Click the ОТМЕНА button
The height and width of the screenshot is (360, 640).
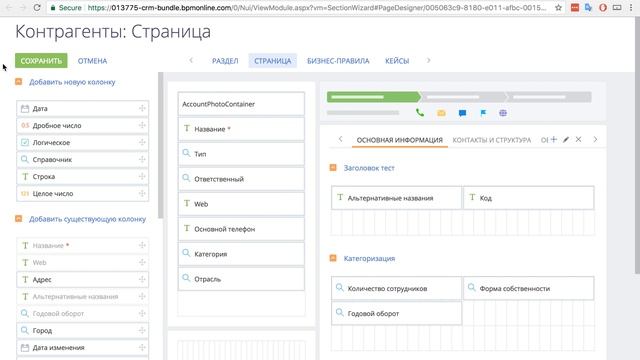(x=92, y=61)
